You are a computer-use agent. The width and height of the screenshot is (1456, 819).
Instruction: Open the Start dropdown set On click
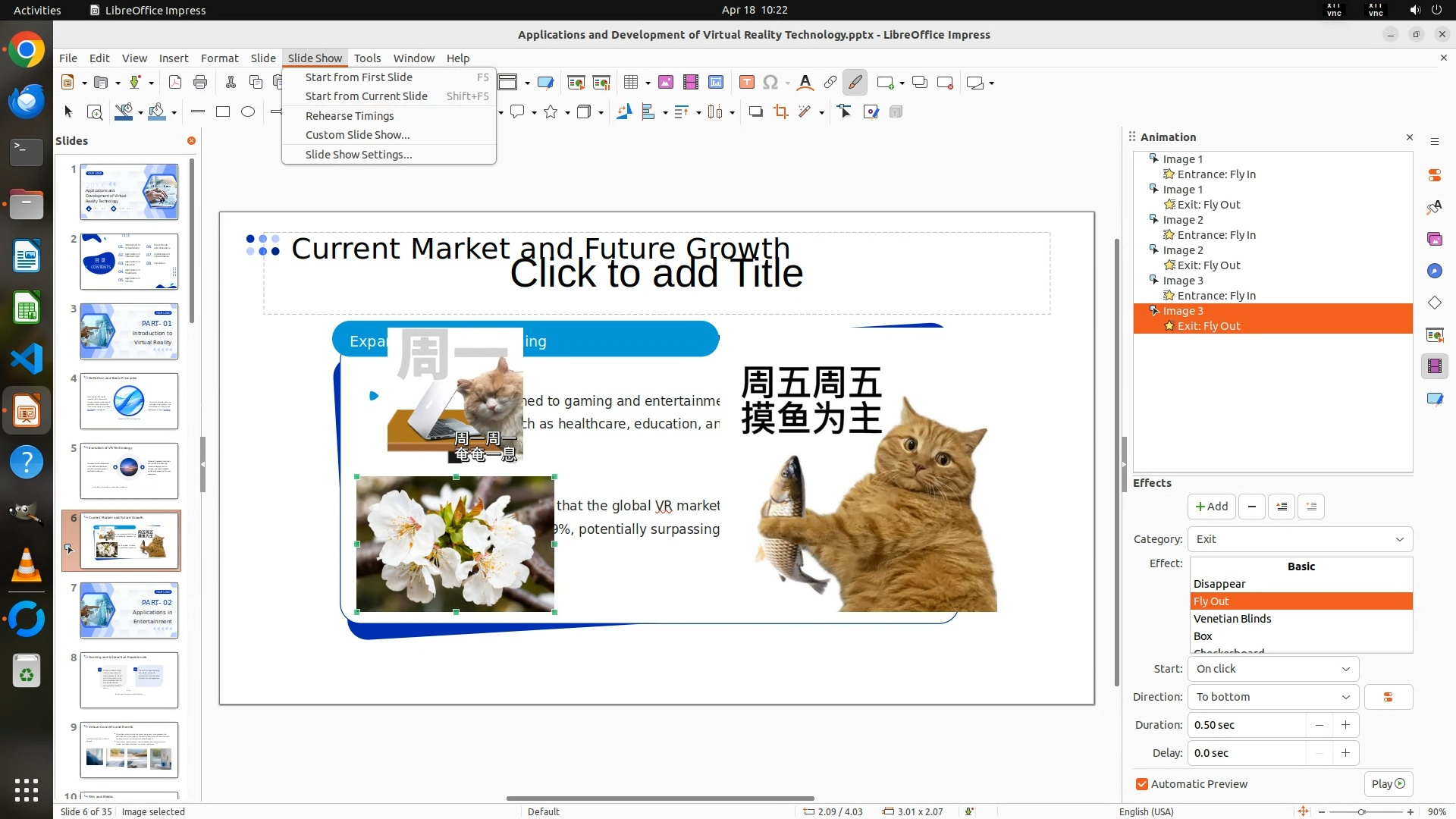coord(1272,669)
